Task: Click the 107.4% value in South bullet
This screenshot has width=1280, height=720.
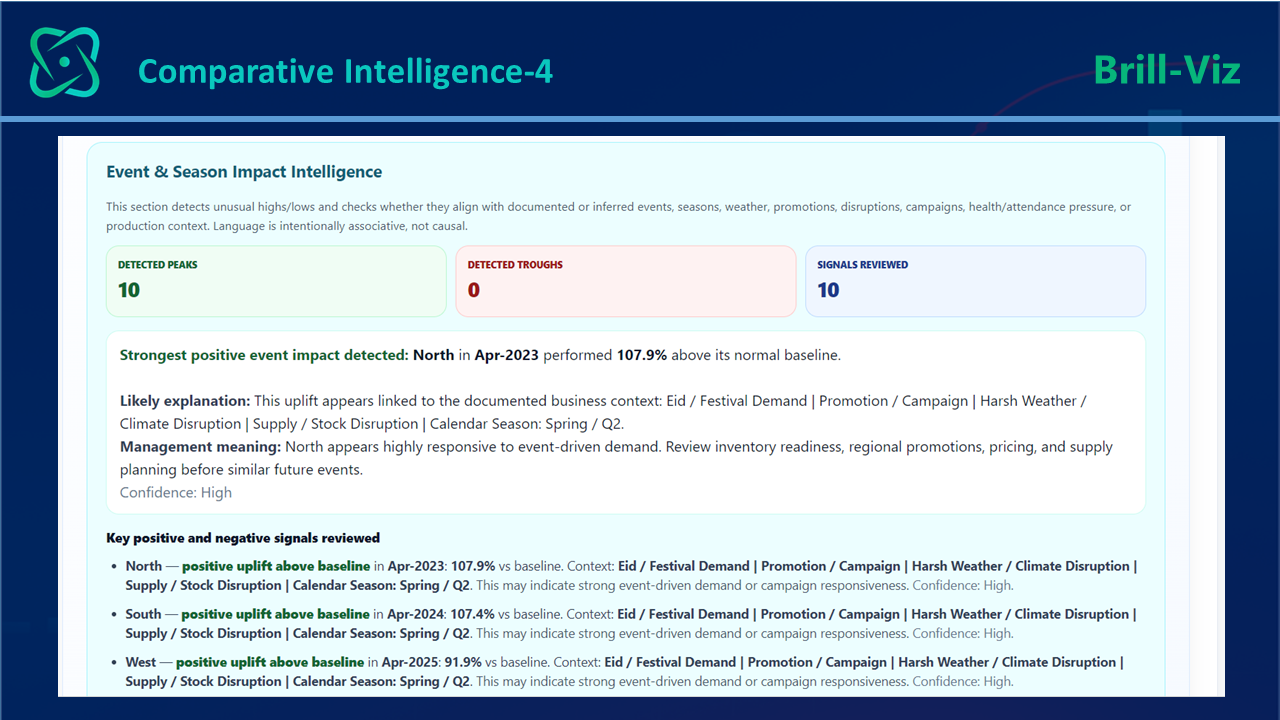Action: pyautogui.click(x=472, y=614)
